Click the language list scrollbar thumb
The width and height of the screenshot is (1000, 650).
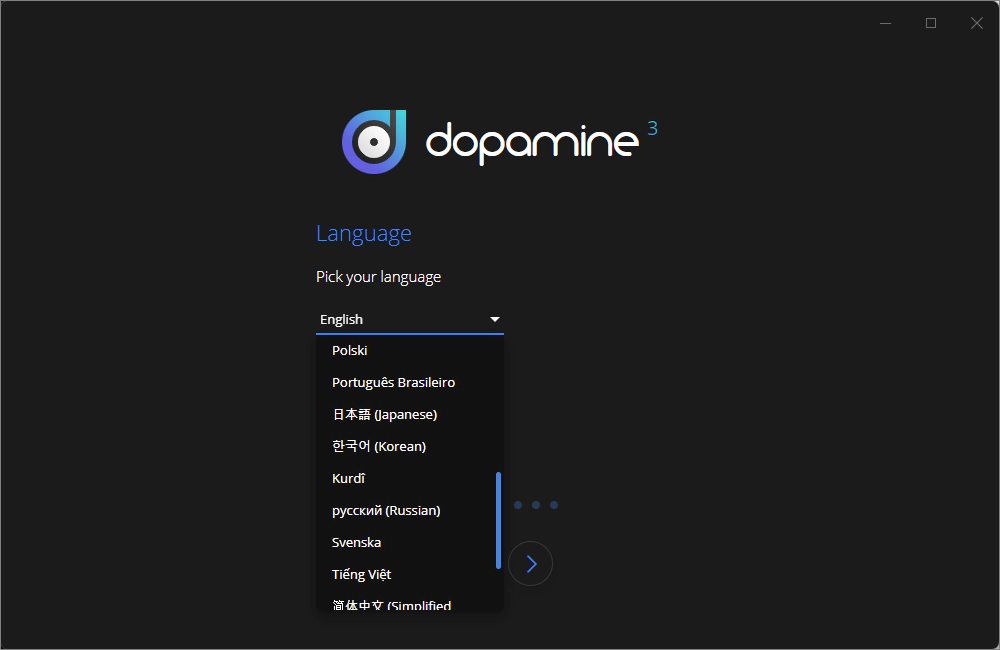(498, 520)
